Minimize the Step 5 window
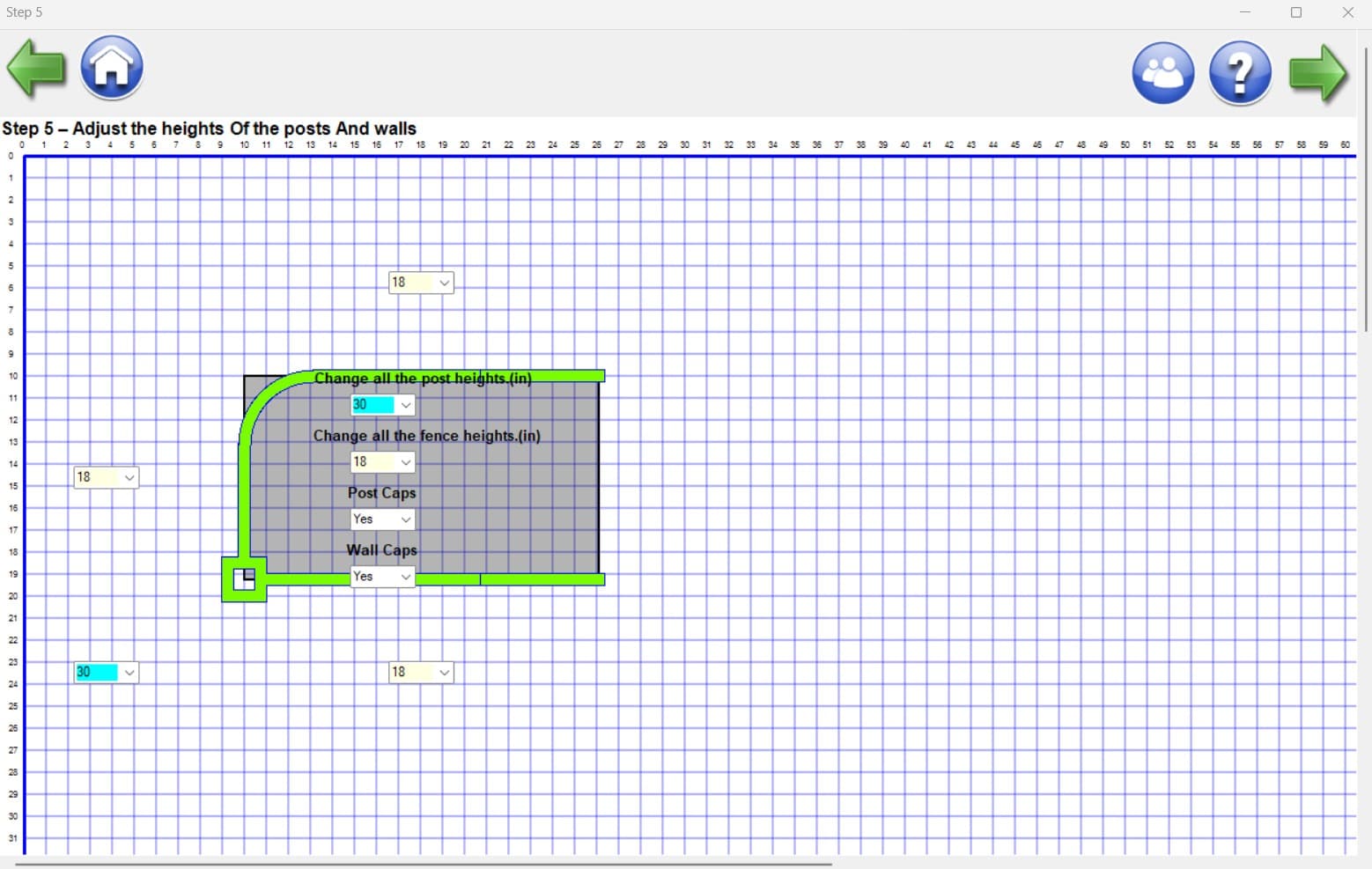This screenshot has width=1372, height=869. click(1244, 12)
